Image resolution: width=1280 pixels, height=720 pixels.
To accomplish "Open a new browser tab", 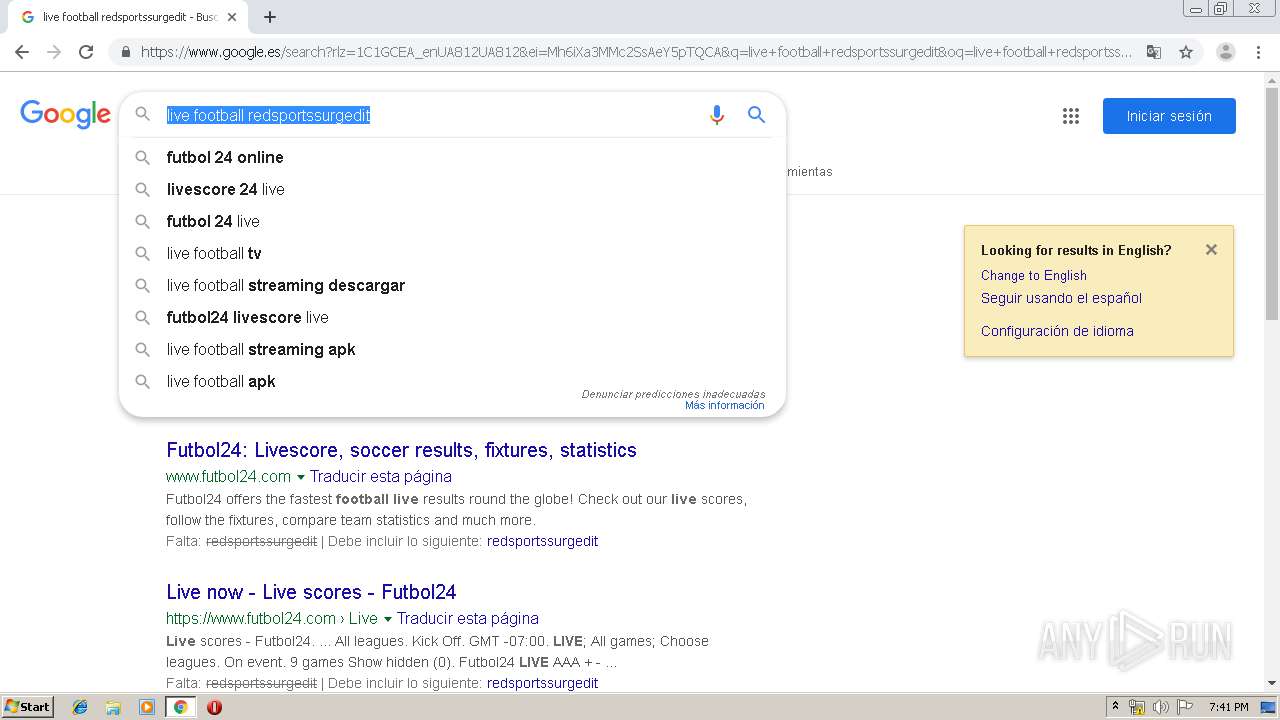I will (270, 17).
